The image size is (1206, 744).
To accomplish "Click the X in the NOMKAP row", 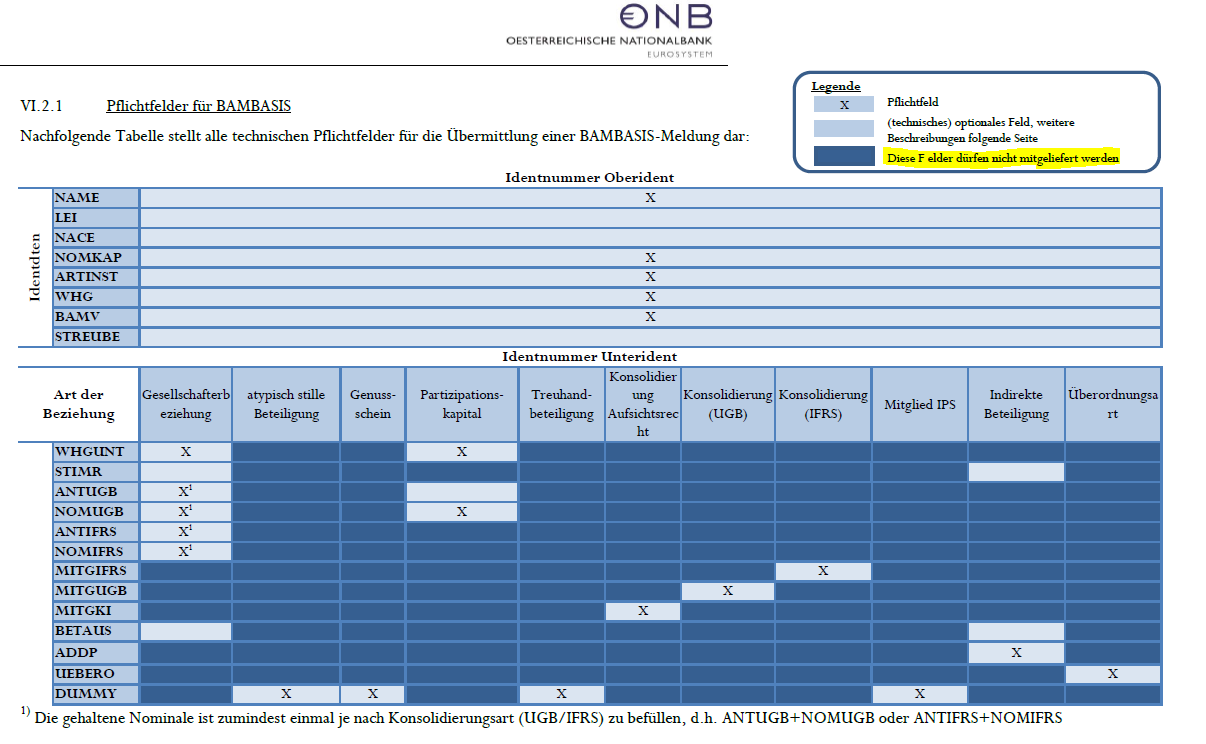I will click(x=650, y=258).
